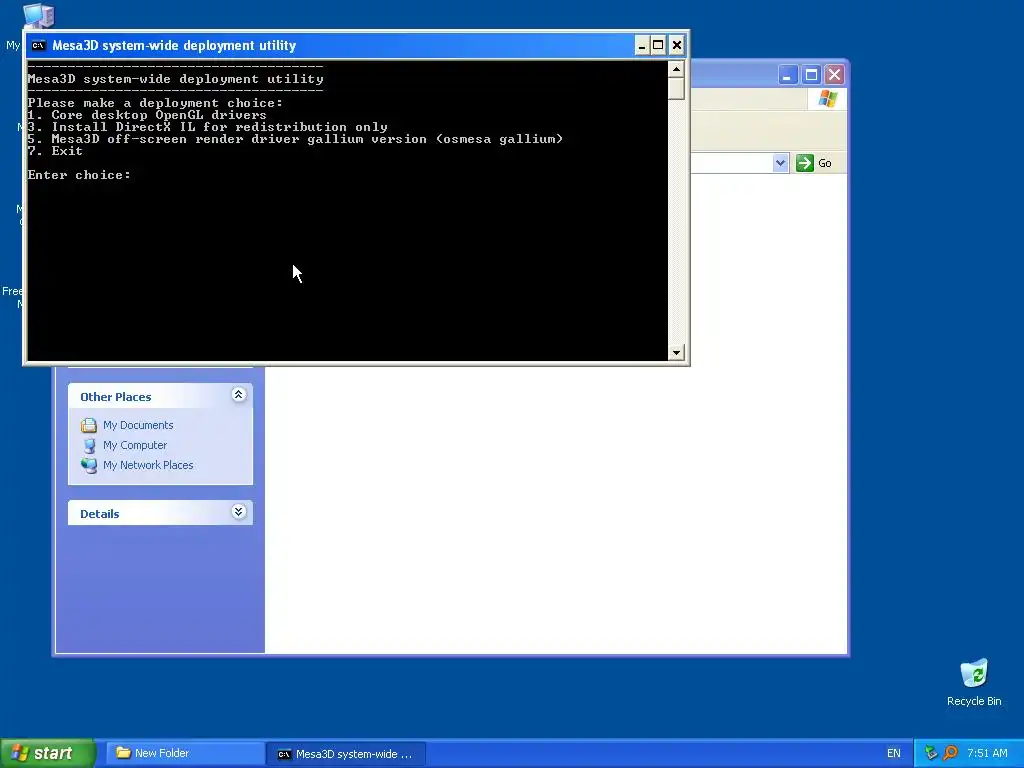Screen dimensions: 1024x768
Task: Click the '7. Exit' line in console
Action: 55,151
